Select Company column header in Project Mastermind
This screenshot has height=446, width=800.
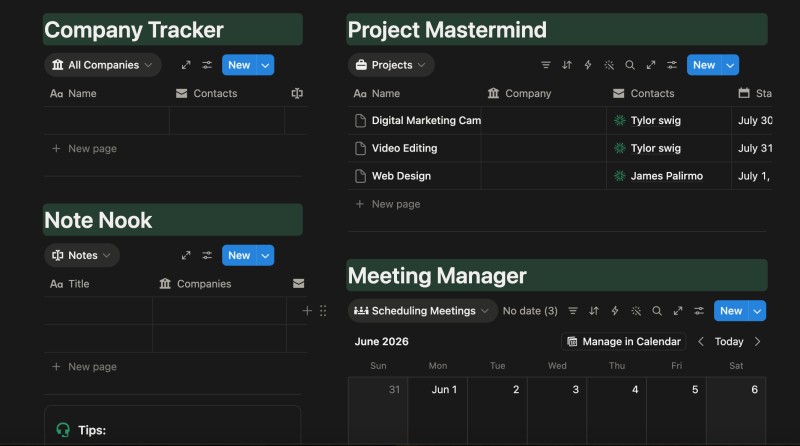tap(519, 93)
